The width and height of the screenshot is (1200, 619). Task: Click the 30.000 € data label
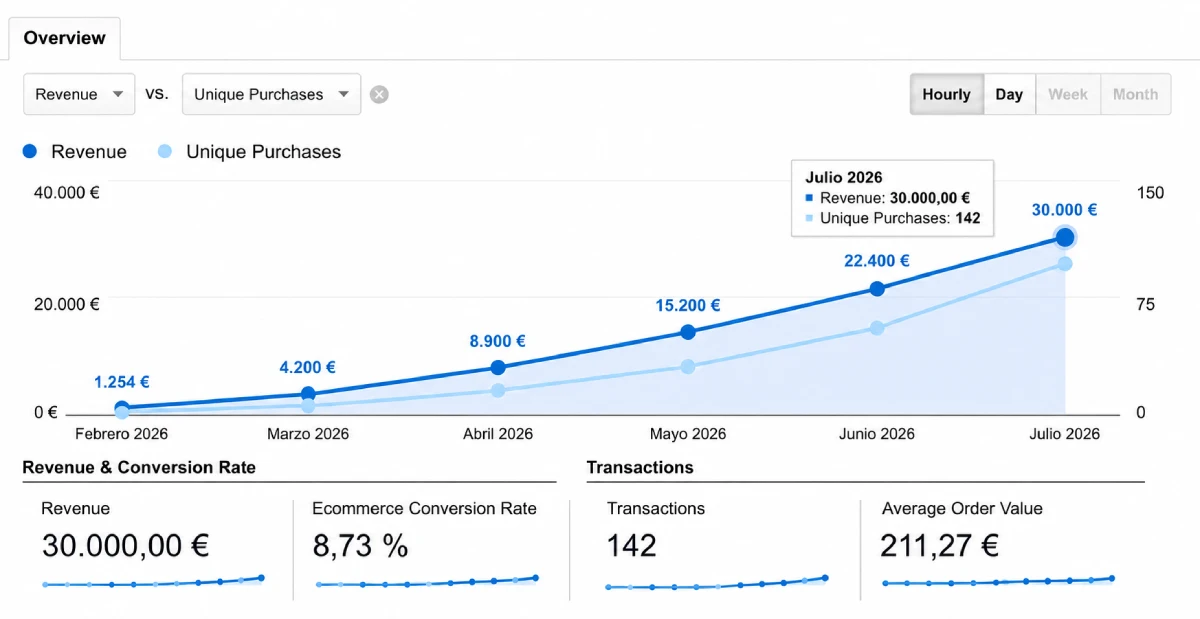(1064, 210)
